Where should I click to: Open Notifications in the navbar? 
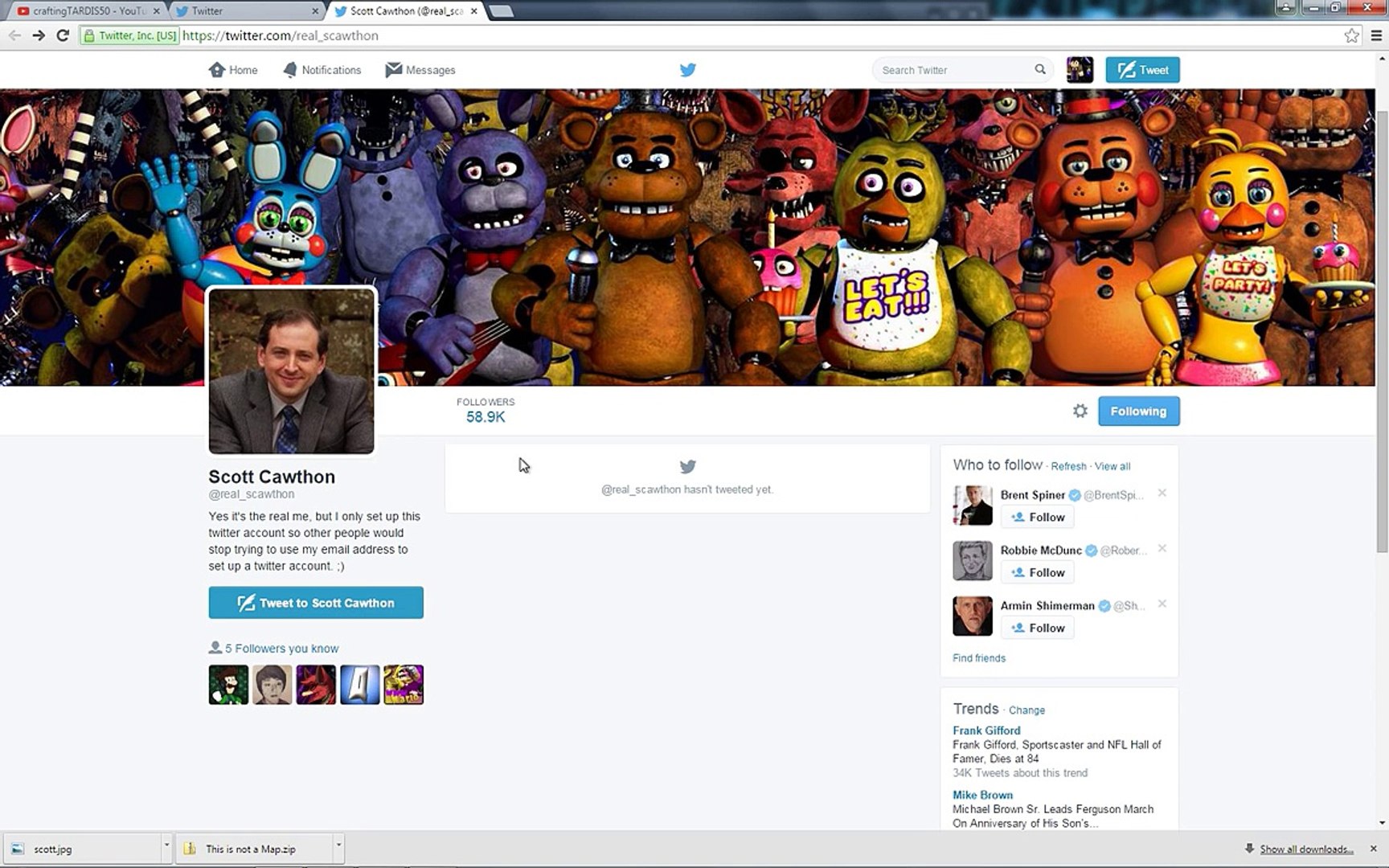pos(322,70)
